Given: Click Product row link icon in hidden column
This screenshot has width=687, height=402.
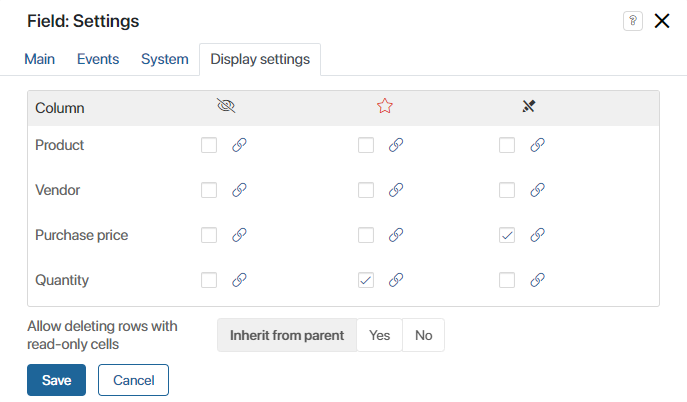Looking at the screenshot, I should tap(239, 145).
